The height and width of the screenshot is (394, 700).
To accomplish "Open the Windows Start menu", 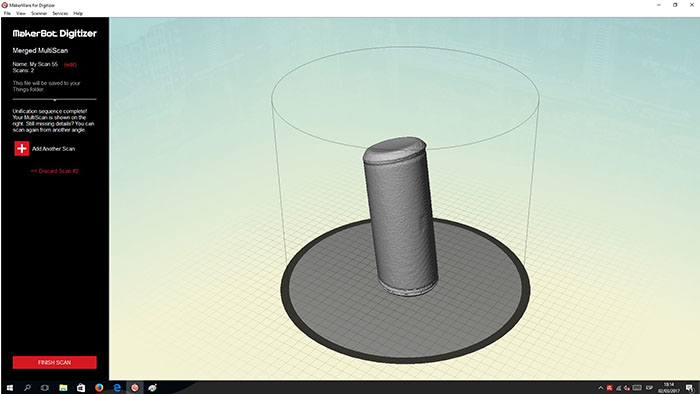I will pyautogui.click(x=9, y=387).
